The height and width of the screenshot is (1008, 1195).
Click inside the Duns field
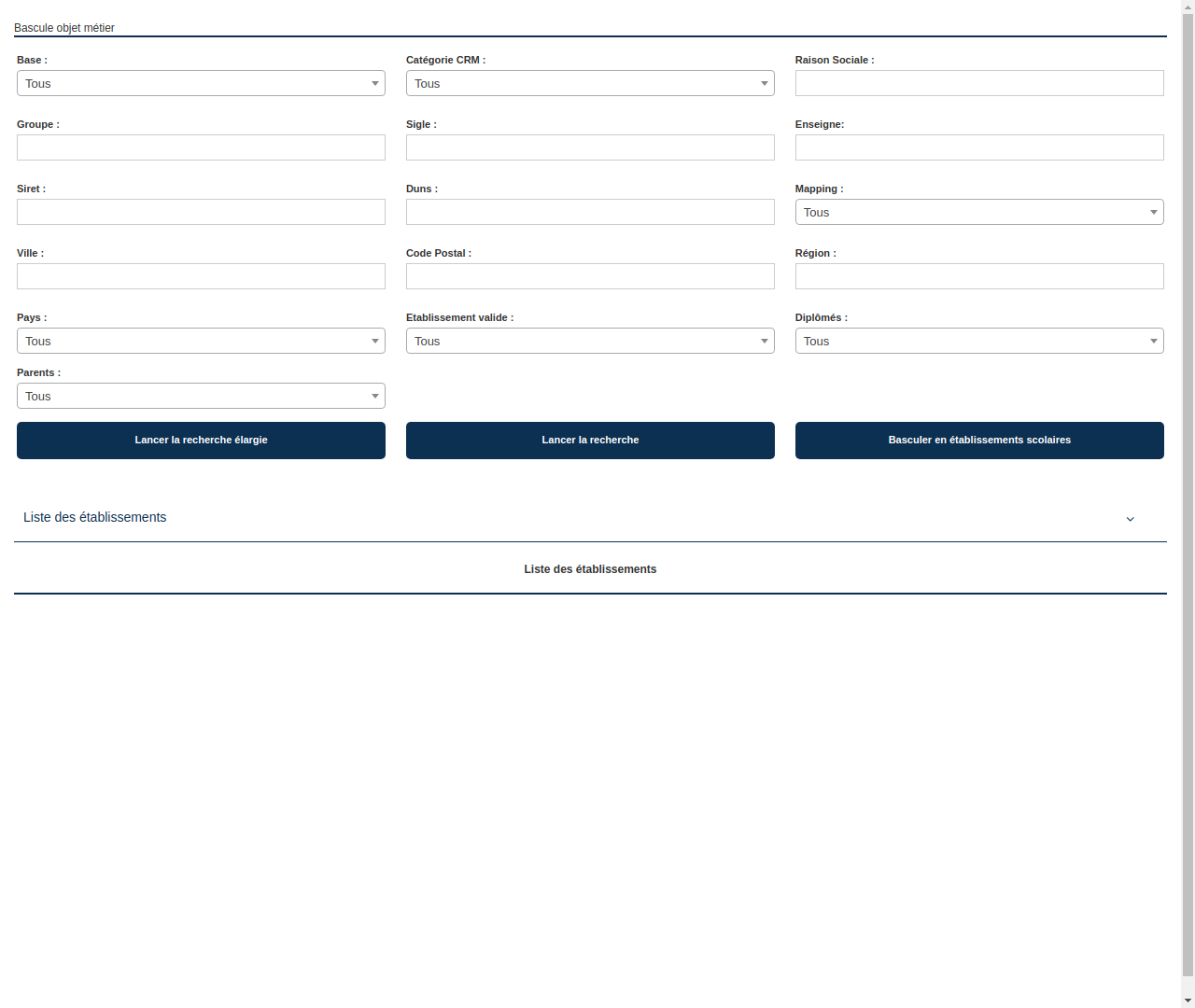click(590, 212)
